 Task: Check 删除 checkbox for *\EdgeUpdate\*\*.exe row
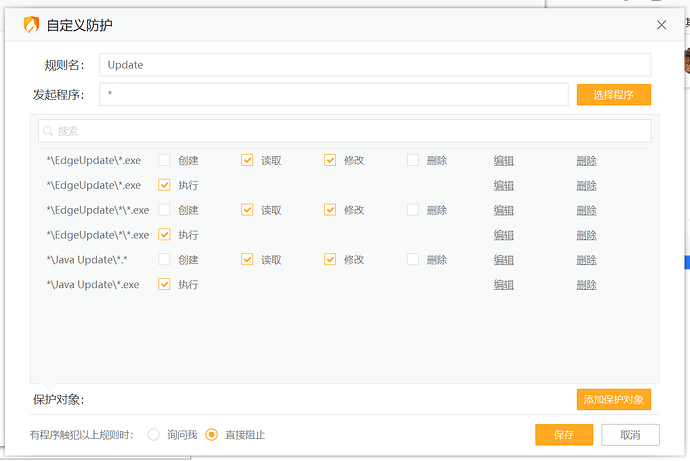pyautogui.click(x=413, y=210)
